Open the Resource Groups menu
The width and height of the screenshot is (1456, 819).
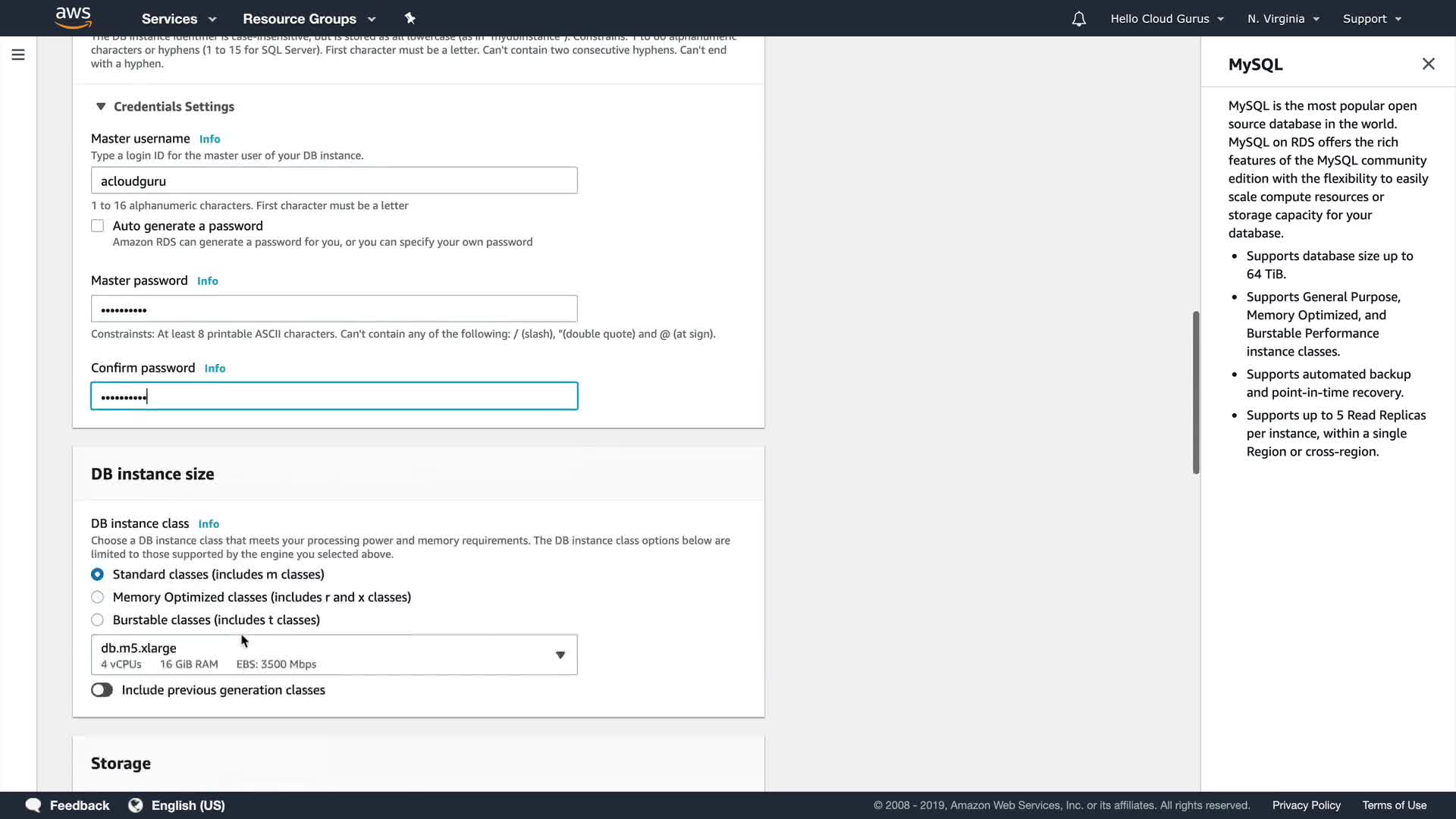(309, 19)
